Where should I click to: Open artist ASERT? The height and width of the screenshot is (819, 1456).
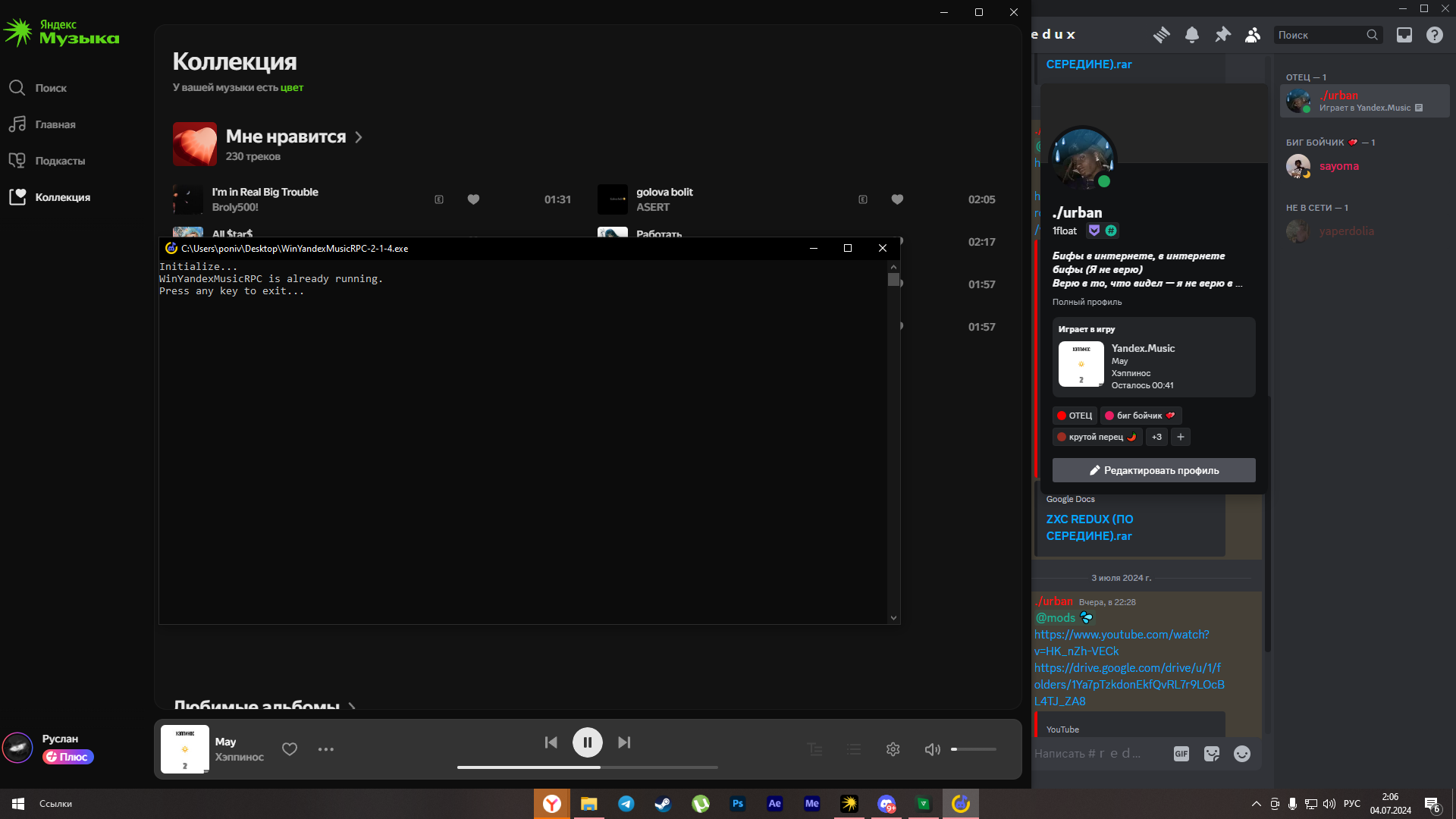[653, 207]
